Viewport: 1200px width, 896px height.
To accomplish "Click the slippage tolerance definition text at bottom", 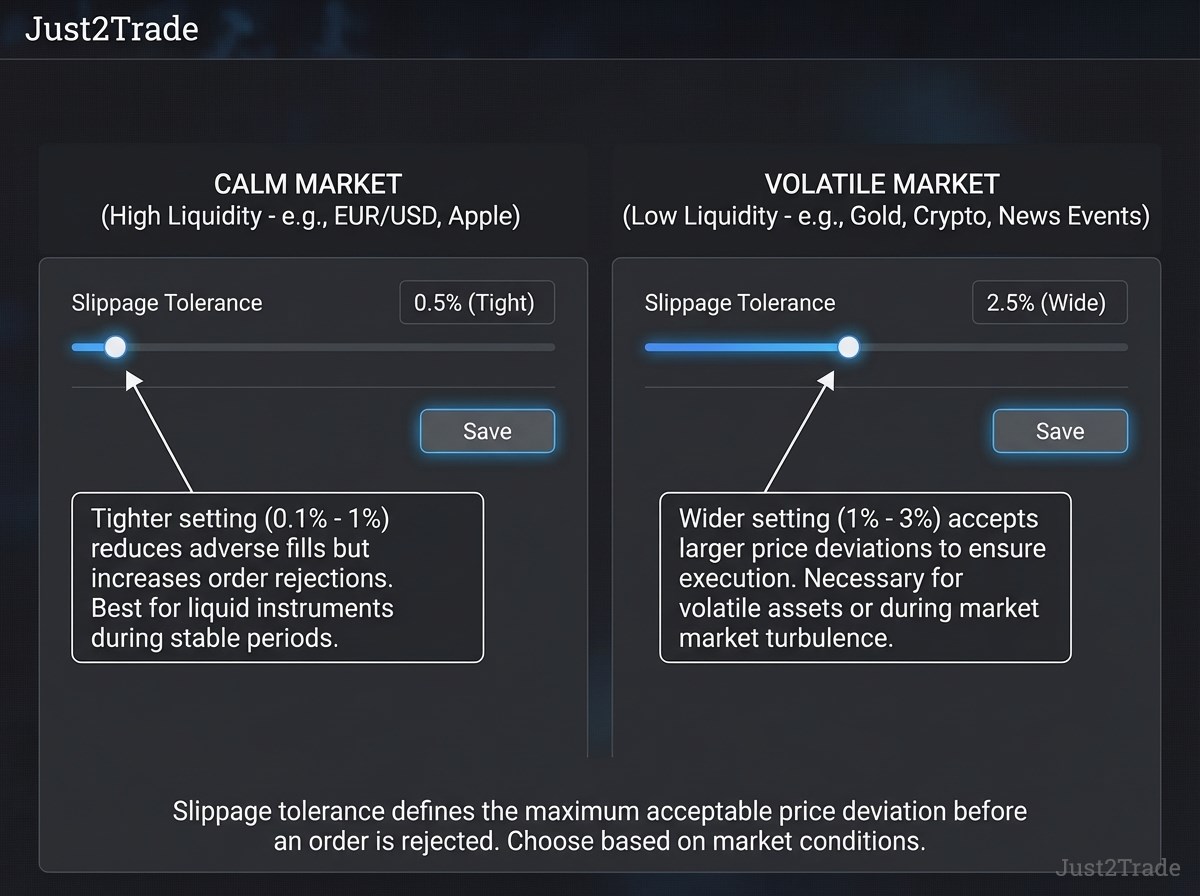I will coord(600,825).
